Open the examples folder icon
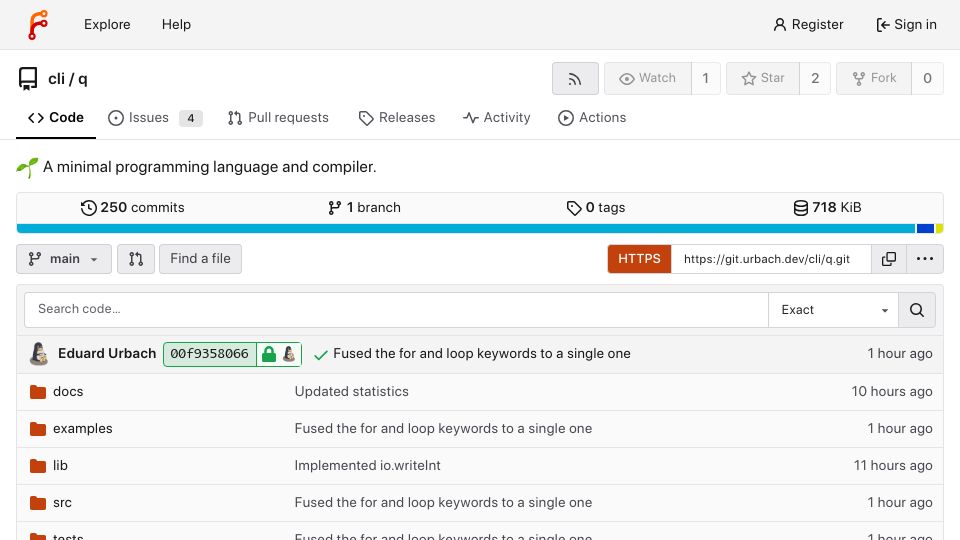Screen dimensions: 960x540 (x=38, y=429)
